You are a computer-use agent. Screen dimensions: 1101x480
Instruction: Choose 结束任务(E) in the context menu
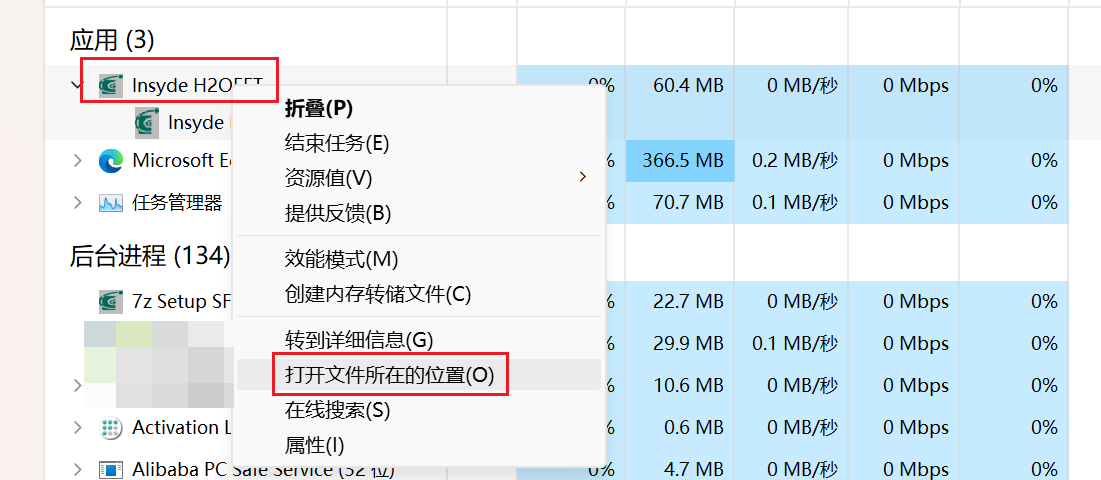tap(419, 143)
